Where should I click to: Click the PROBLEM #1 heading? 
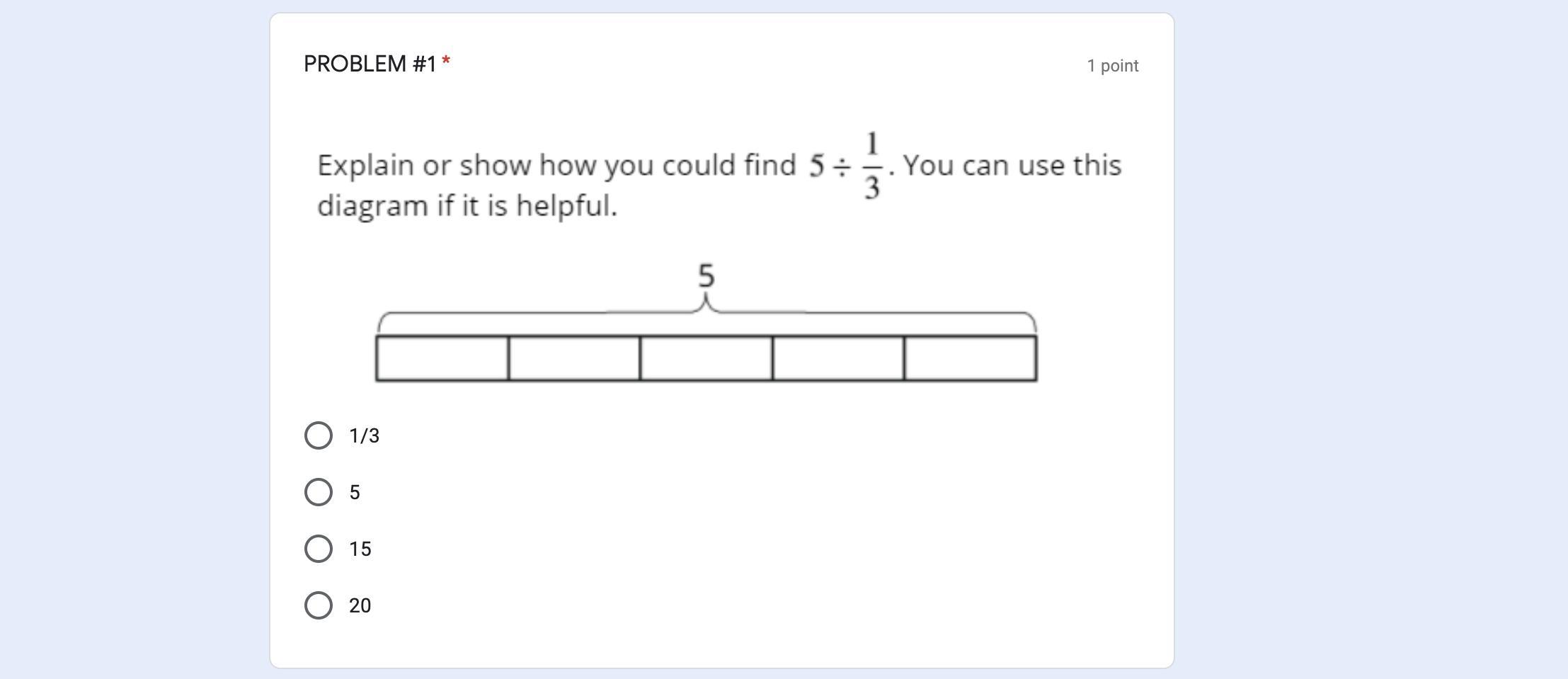click(x=370, y=64)
